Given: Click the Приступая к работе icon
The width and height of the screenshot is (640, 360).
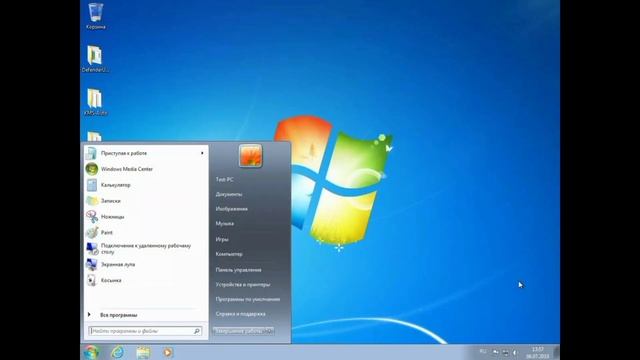Looking at the screenshot, I should coord(92,153).
